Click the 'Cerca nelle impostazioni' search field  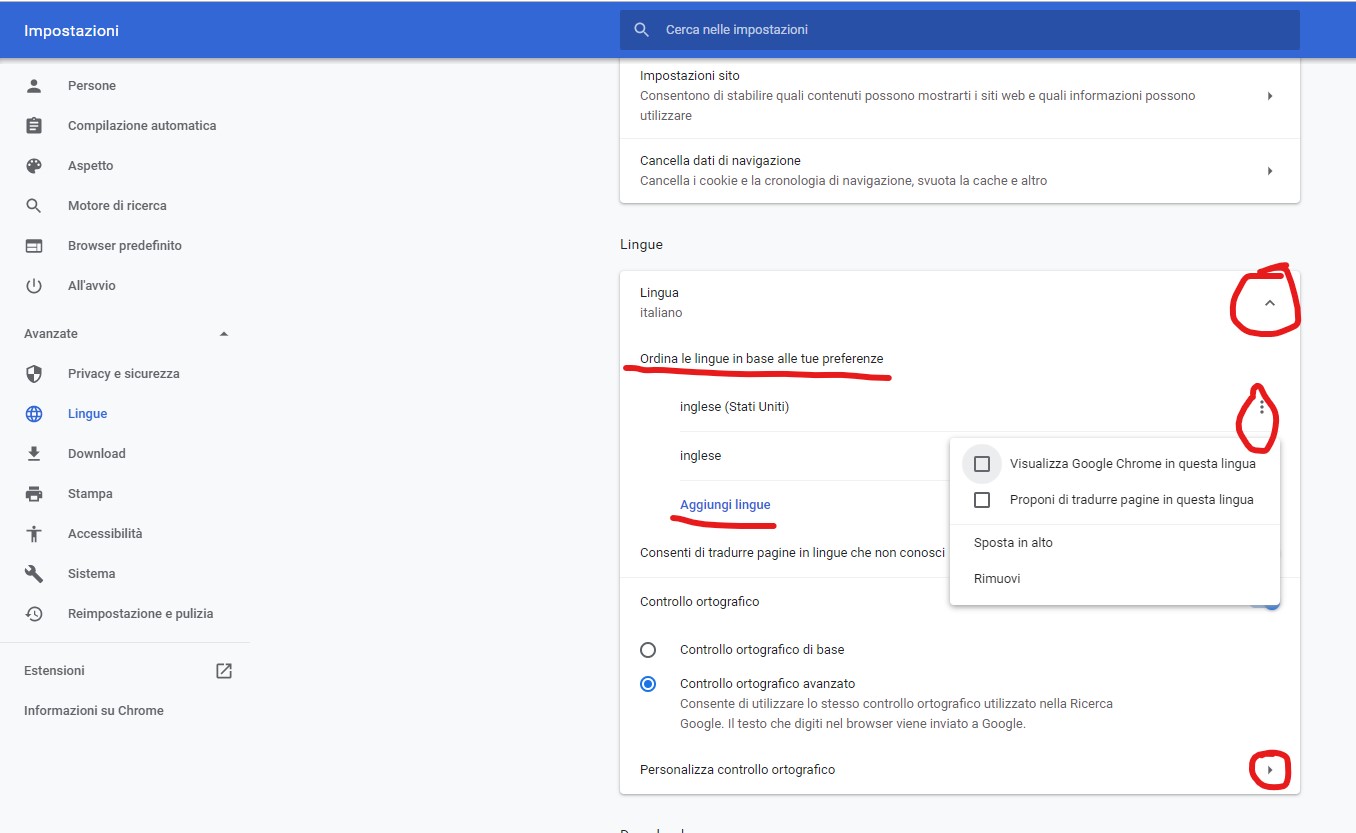coord(960,30)
